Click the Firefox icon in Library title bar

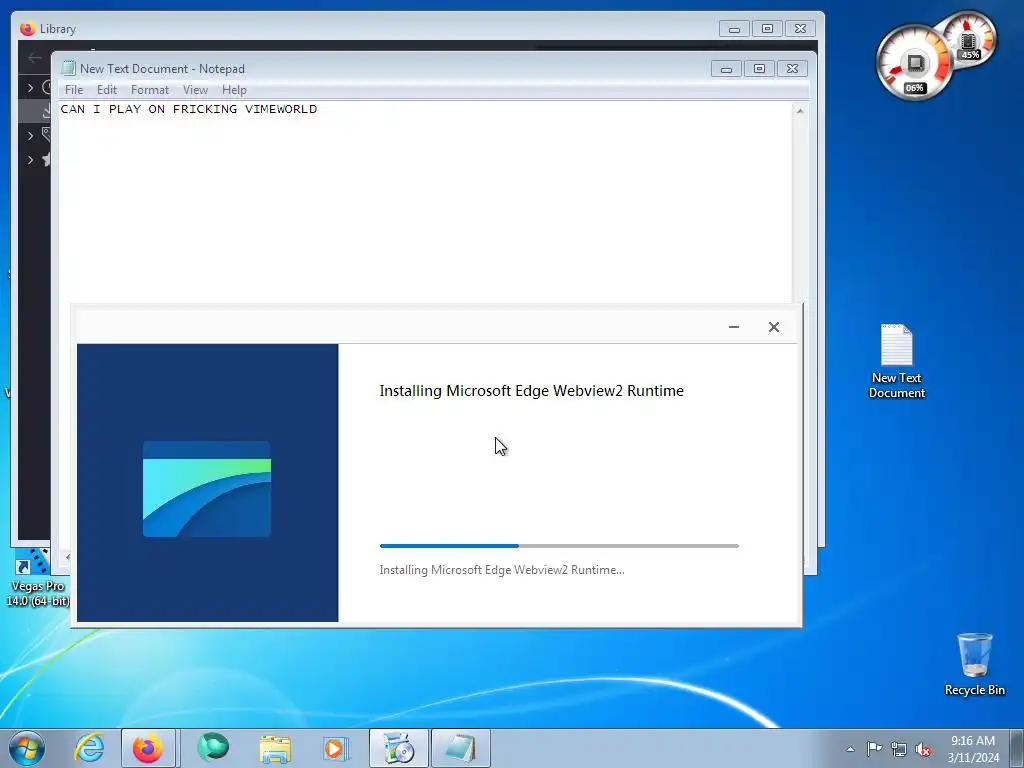[x=27, y=29]
